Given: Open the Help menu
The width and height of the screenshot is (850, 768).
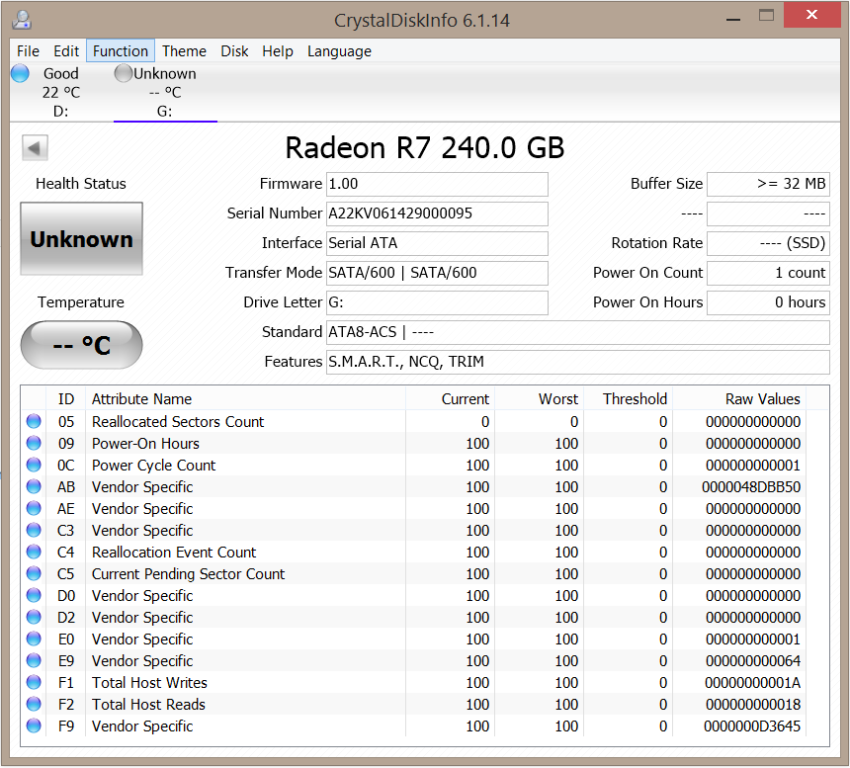Looking at the screenshot, I should point(277,51).
